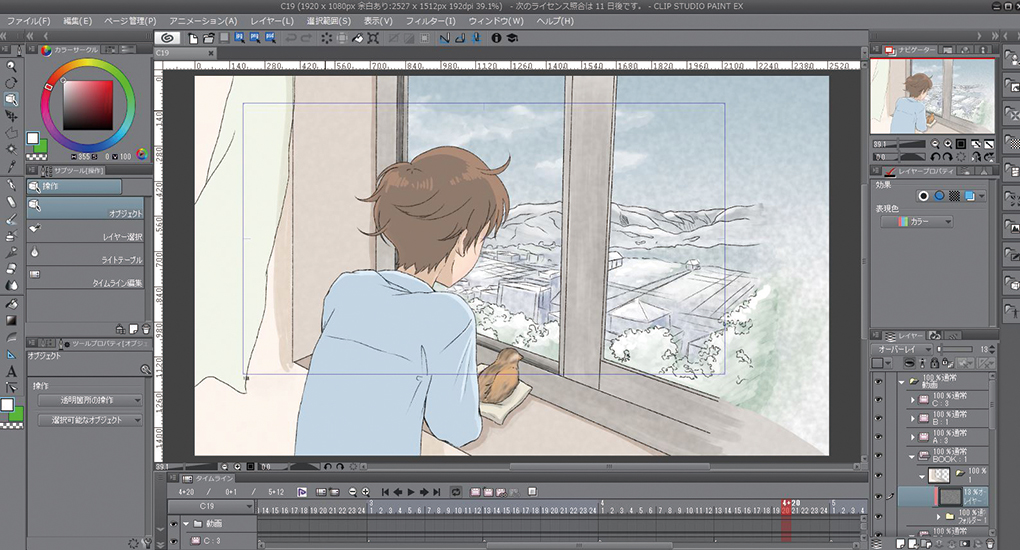Select the Text tool (A) in toolbar

pos(11,372)
